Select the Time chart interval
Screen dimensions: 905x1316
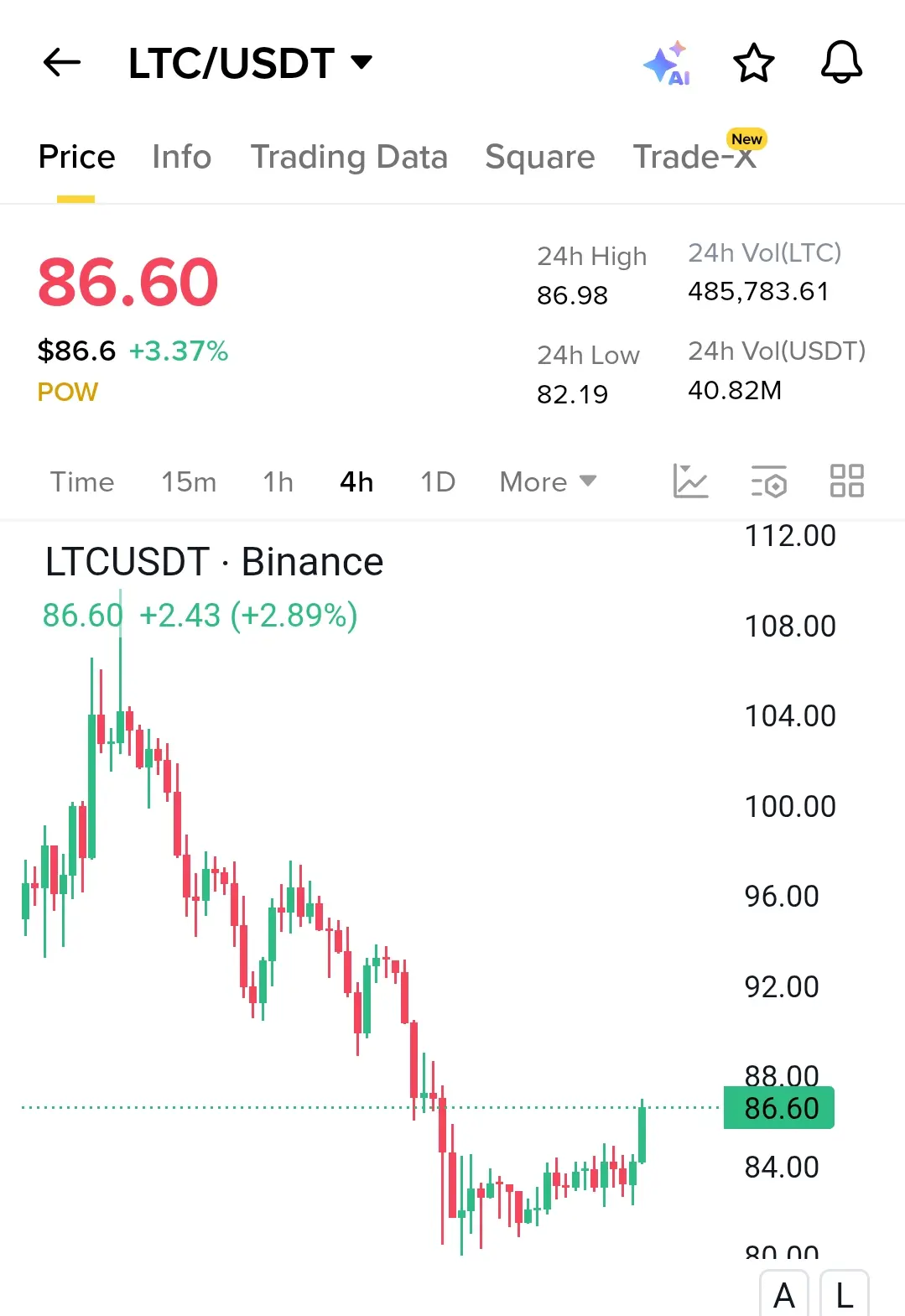coord(82,481)
